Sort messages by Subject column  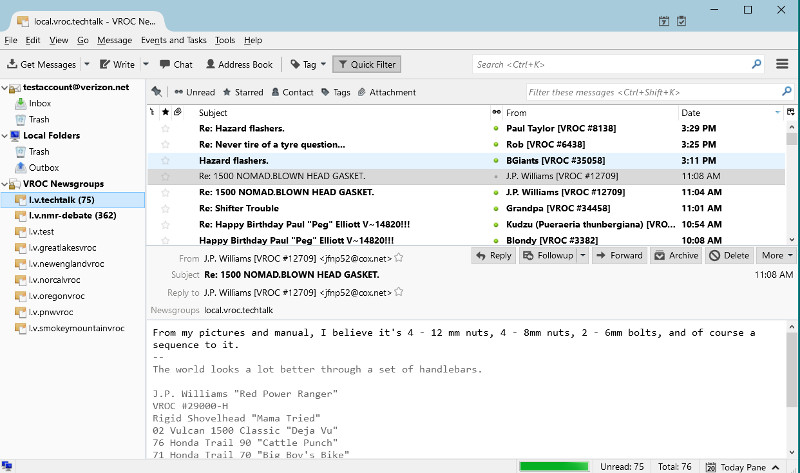213,113
